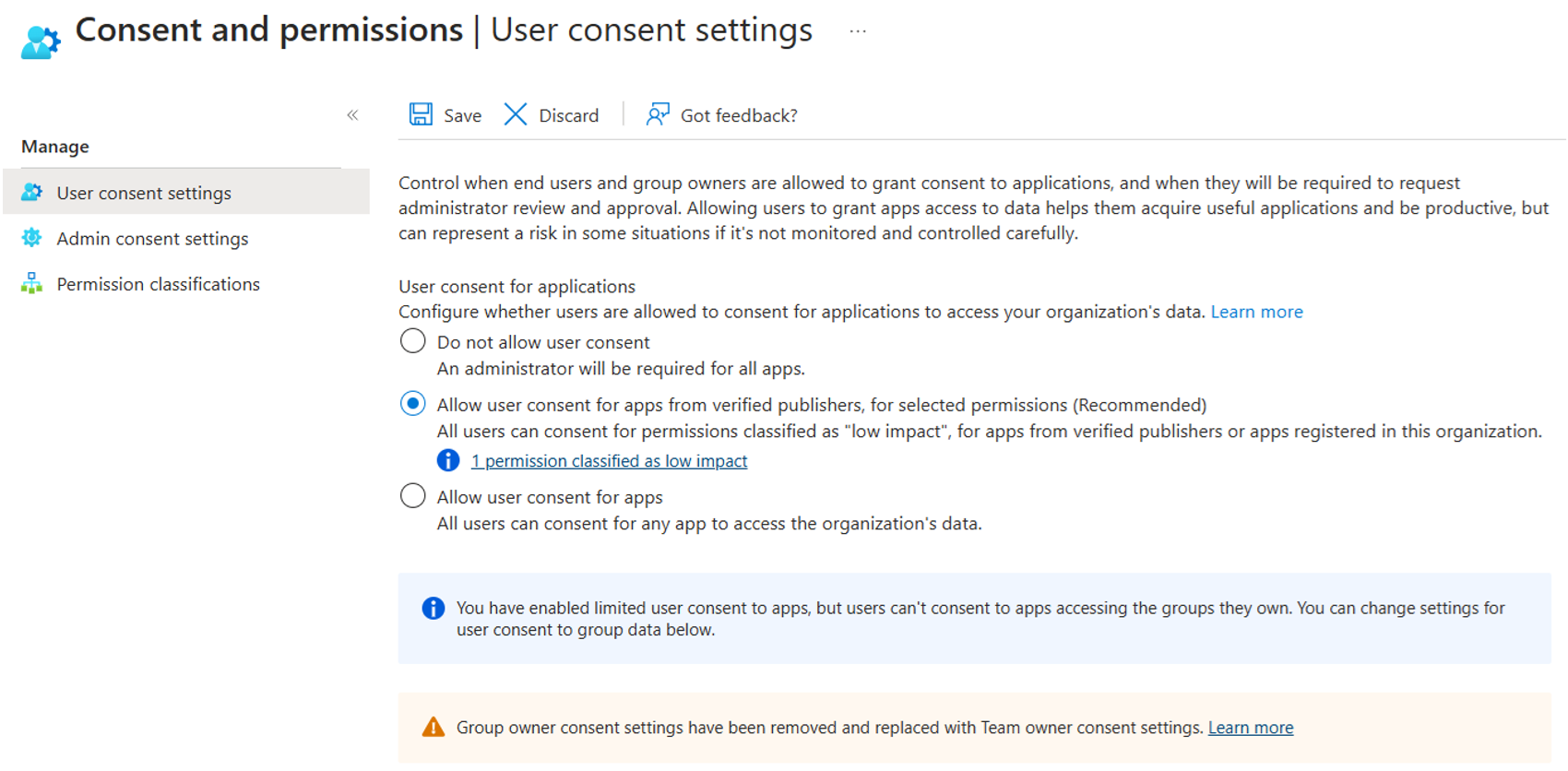Viewport: 1568px width, 771px height.
Task: Select Allow user consent for apps from verified publishers
Action: coord(412,403)
